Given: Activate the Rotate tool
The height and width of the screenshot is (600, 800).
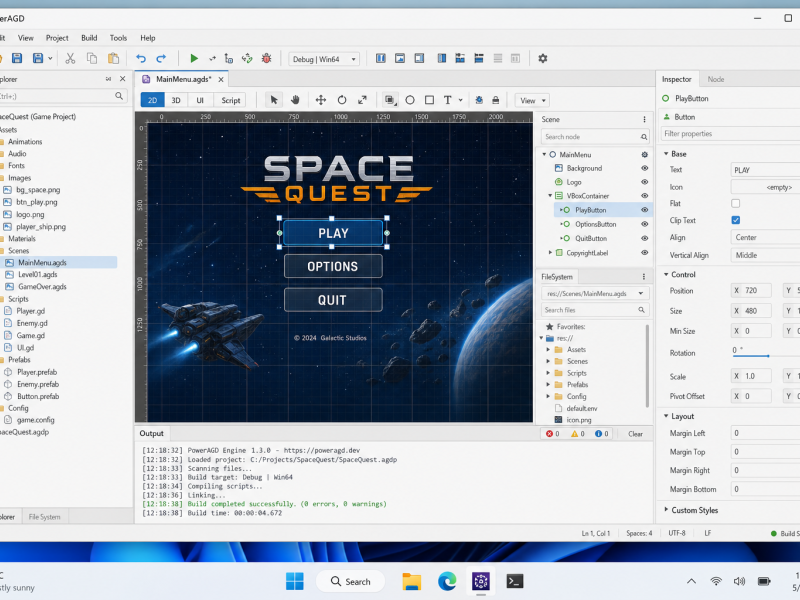Looking at the screenshot, I should click(x=342, y=100).
